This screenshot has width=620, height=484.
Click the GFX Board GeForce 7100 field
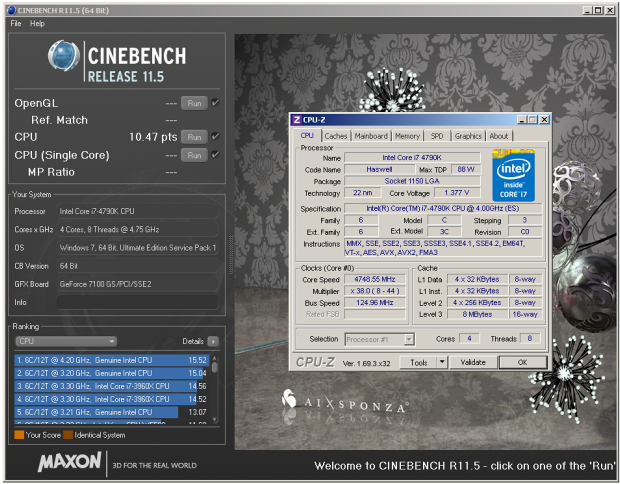(138, 284)
